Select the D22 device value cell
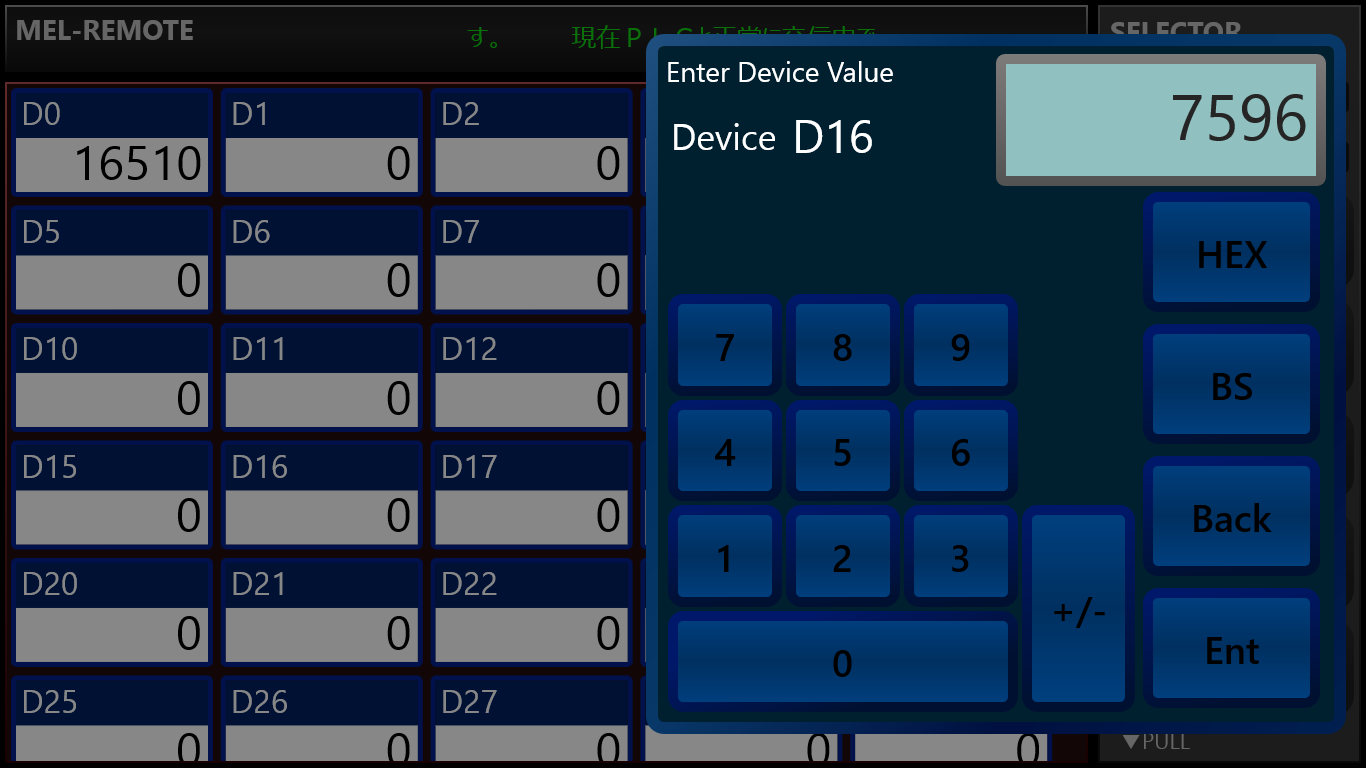Viewport: 1366px width, 768px height. click(x=532, y=634)
